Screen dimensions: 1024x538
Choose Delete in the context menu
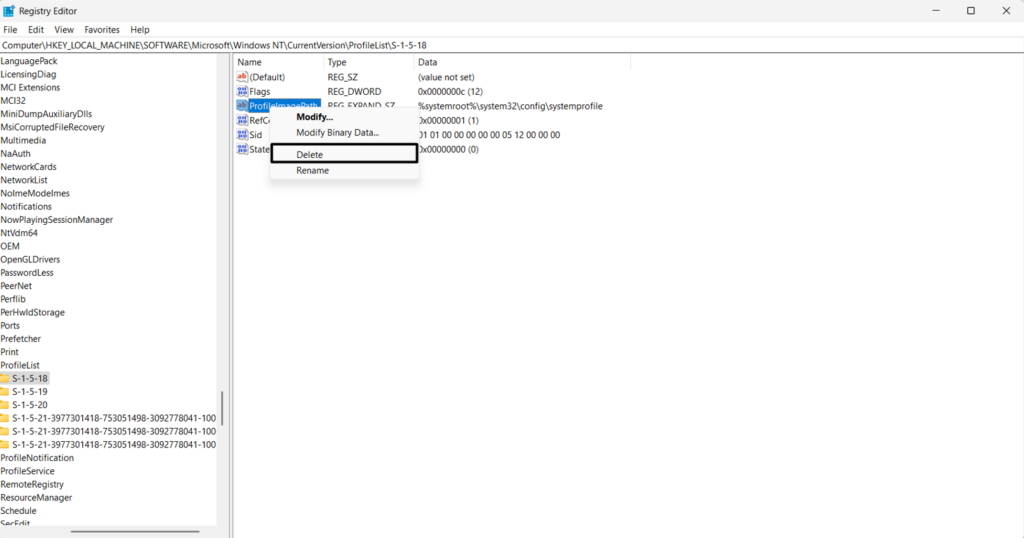point(344,154)
